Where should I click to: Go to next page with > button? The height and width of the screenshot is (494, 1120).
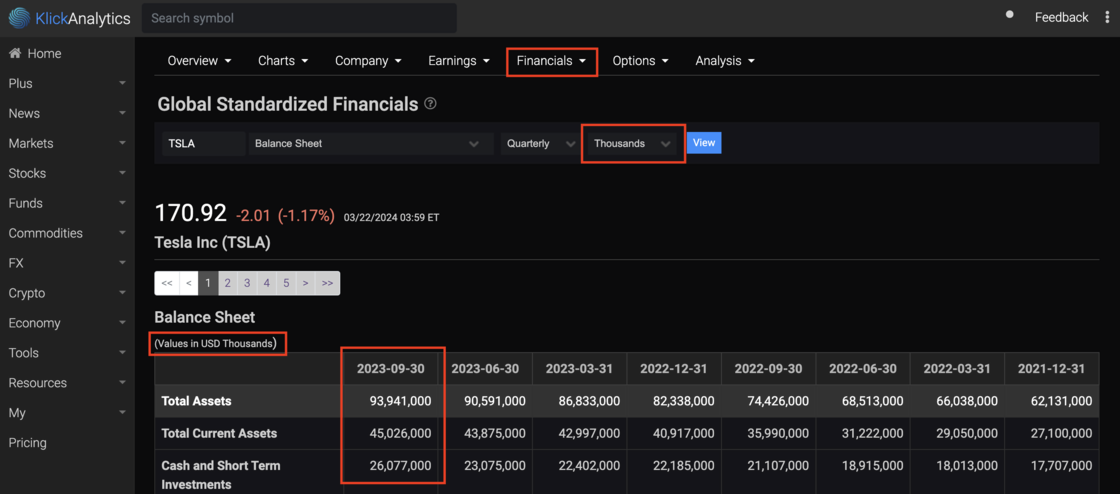click(305, 283)
